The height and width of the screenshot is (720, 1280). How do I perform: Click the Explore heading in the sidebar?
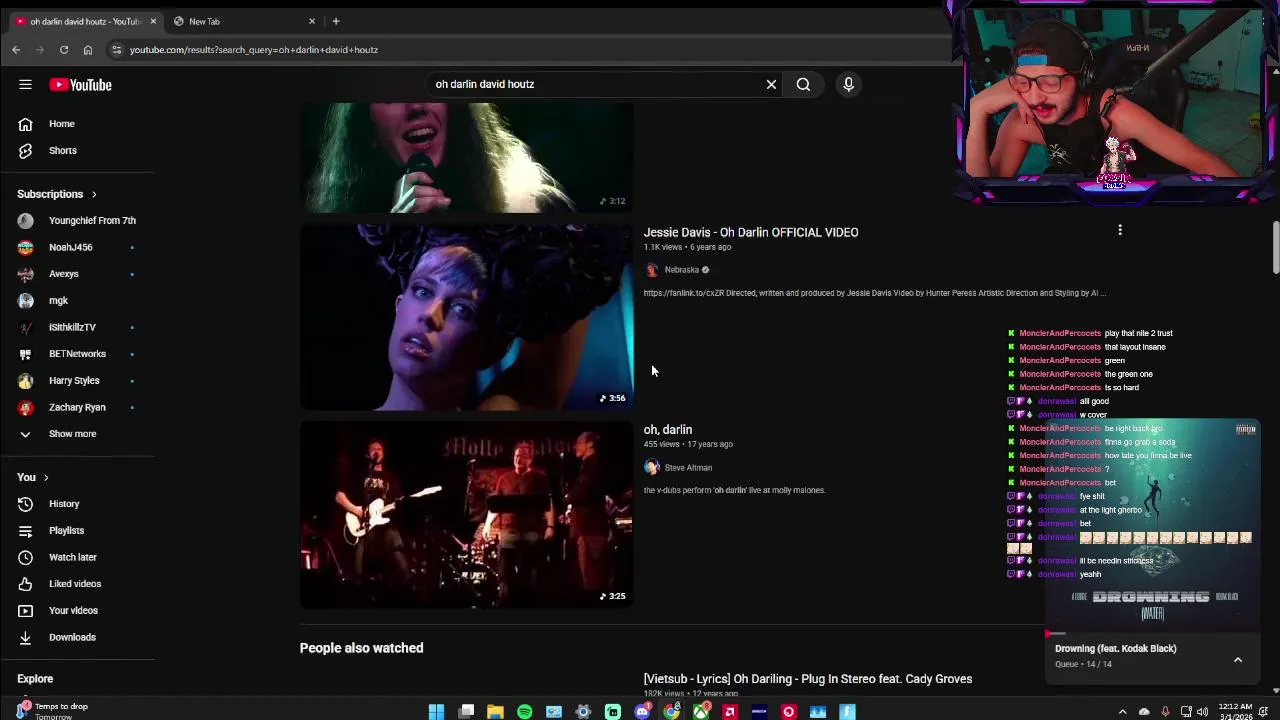pos(35,679)
